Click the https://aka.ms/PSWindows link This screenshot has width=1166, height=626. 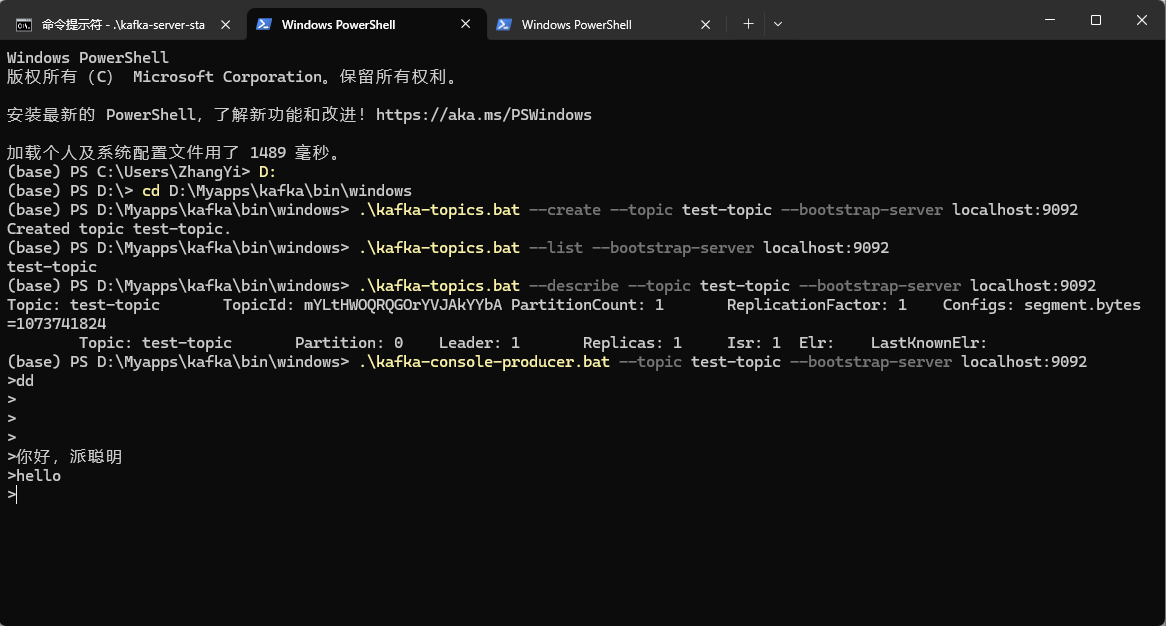(x=483, y=114)
